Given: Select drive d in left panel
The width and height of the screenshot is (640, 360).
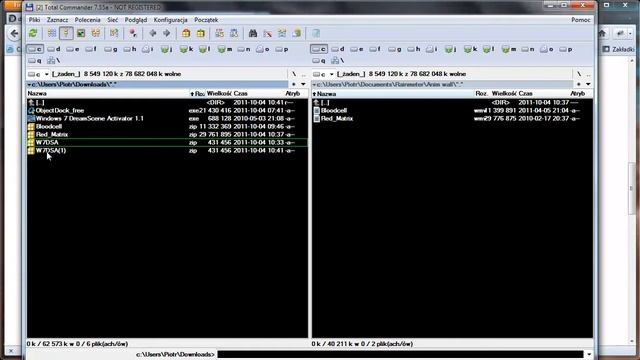Looking at the screenshot, I should (53, 49).
